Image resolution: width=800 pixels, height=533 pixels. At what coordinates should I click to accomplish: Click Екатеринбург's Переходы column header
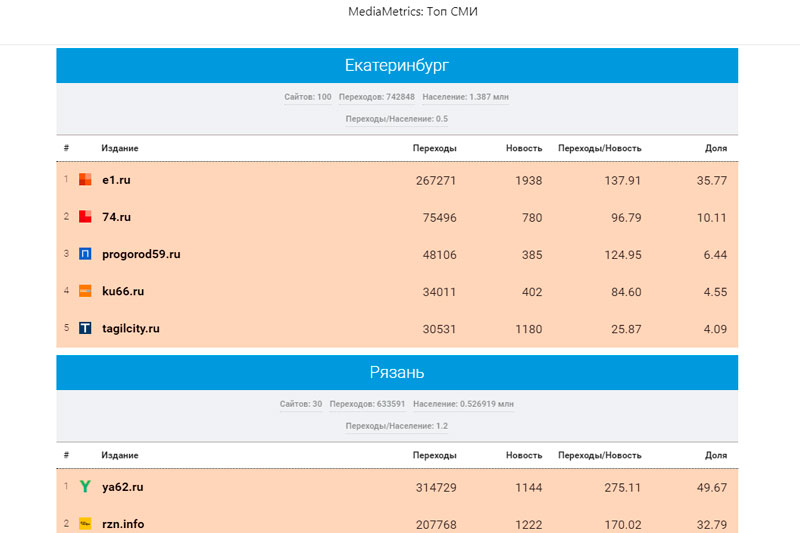434,148
